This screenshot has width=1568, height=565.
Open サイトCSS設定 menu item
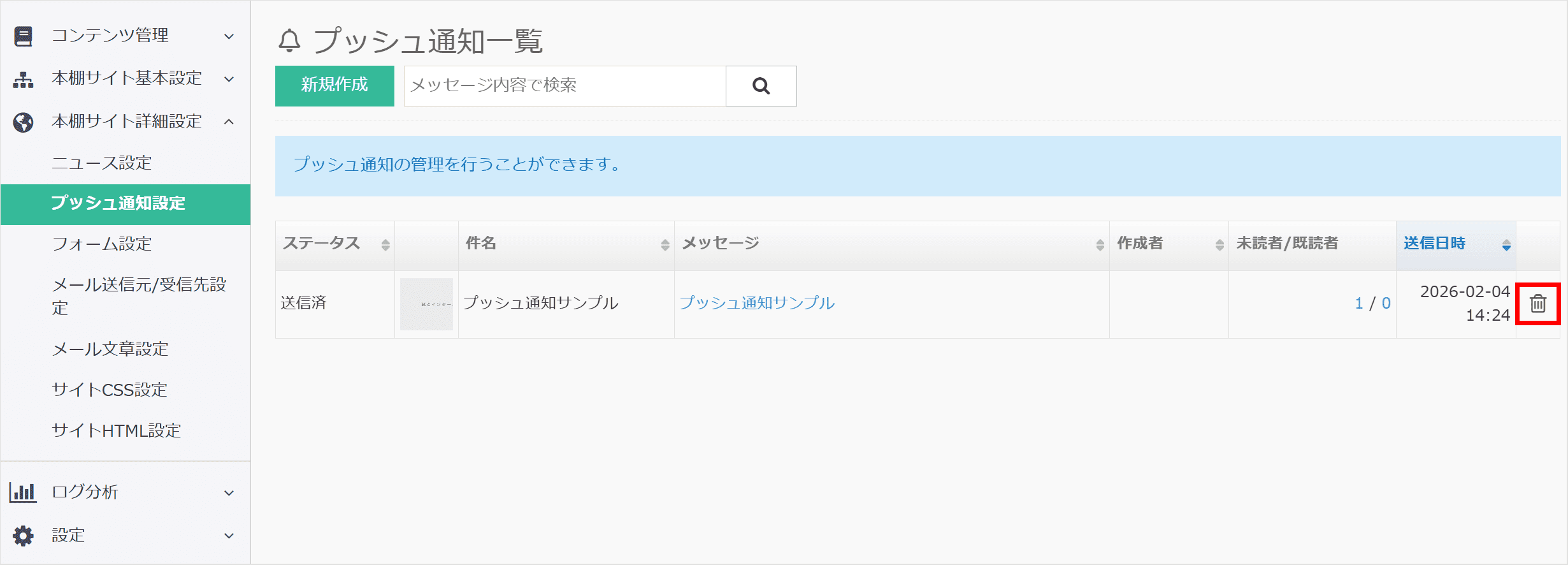[x=110, y=390]
